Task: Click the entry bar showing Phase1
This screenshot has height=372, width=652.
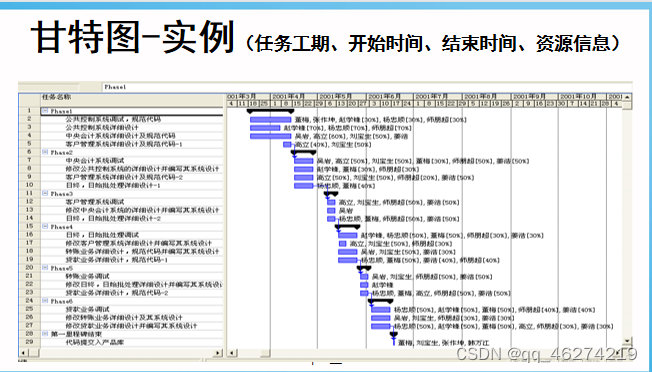Action: pos(367,87)
